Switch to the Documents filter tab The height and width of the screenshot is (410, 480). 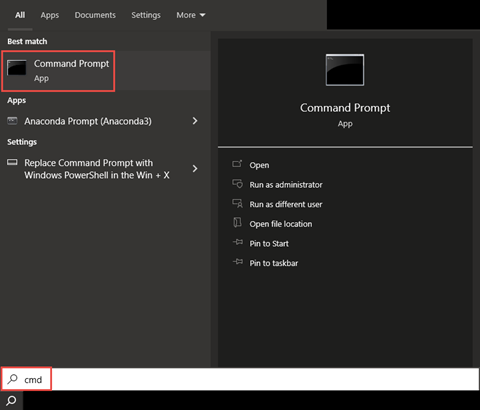[95, 15]
